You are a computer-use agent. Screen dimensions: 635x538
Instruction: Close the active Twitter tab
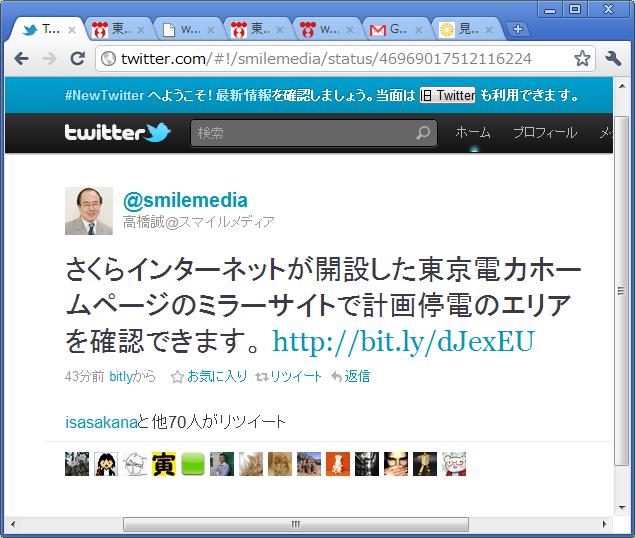point(72,30)
